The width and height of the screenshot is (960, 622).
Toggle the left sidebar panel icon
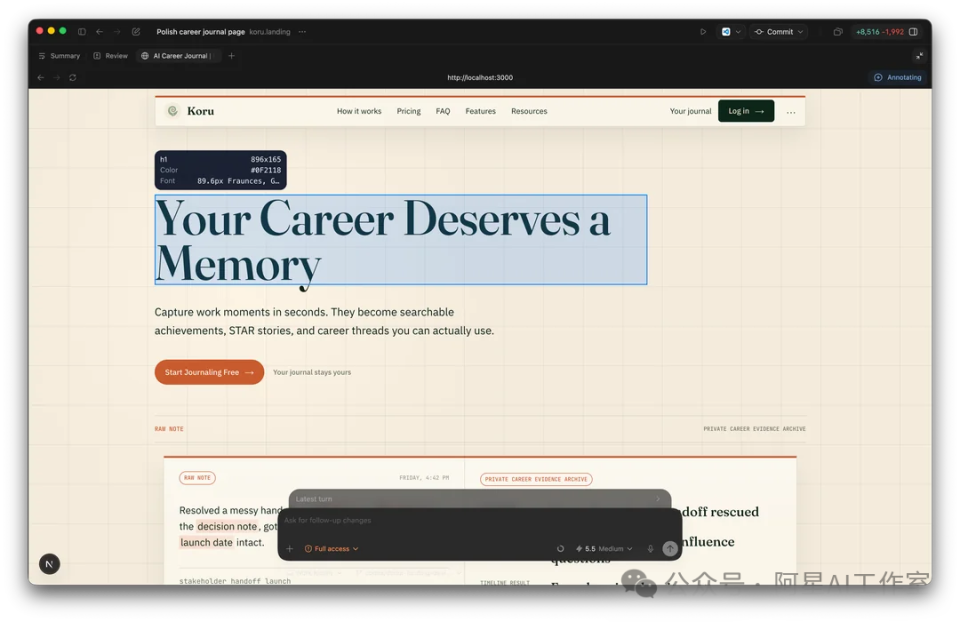(x=81, y=32)
